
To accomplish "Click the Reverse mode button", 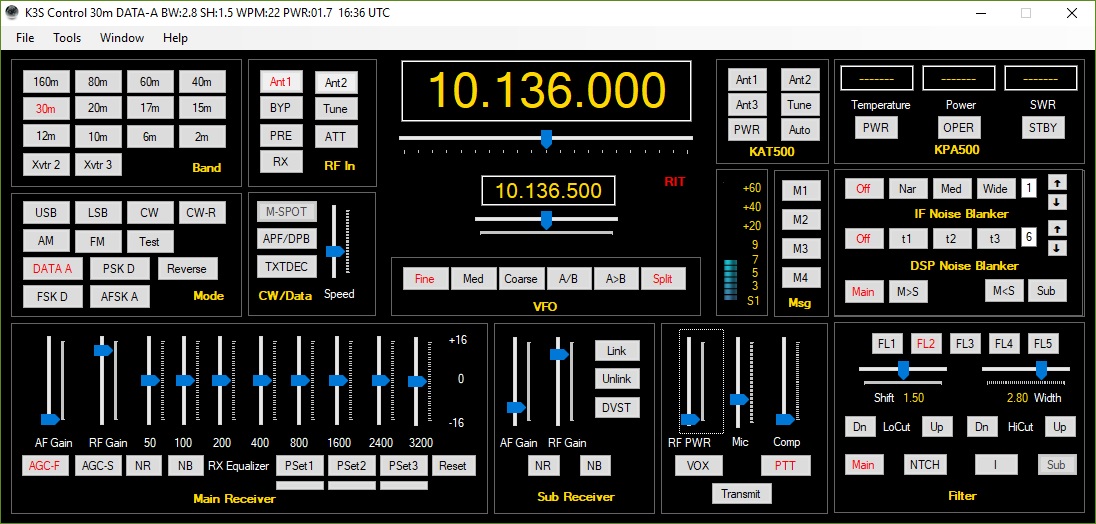I will tap(187, 269).
